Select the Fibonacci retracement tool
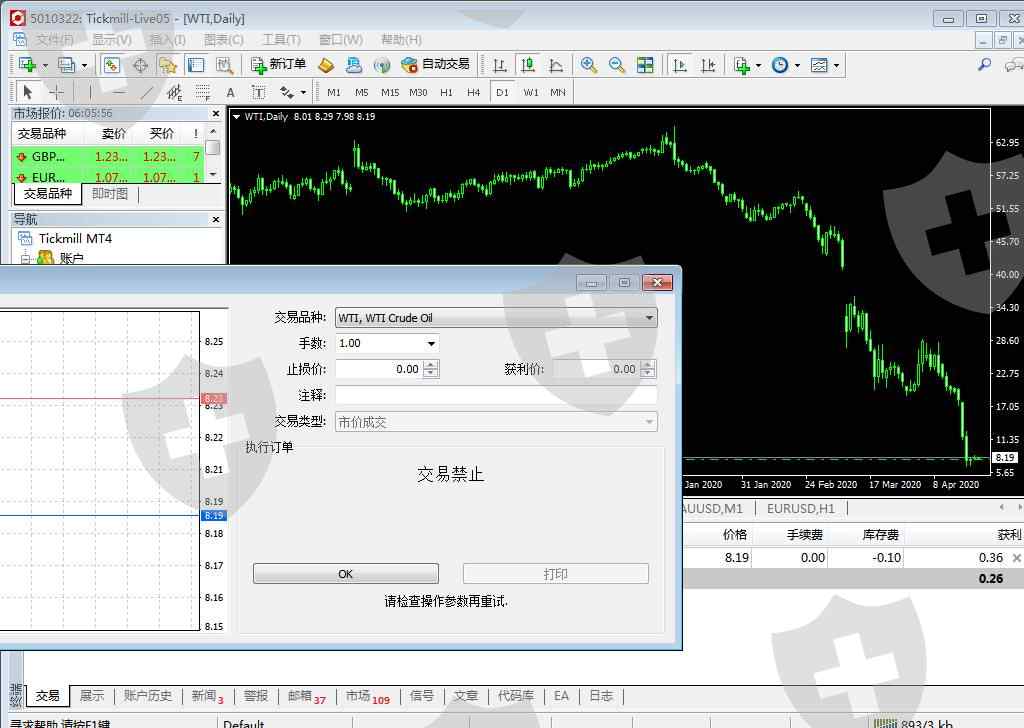This screenshot has width=1024, height=728. [x=203, y=92]
